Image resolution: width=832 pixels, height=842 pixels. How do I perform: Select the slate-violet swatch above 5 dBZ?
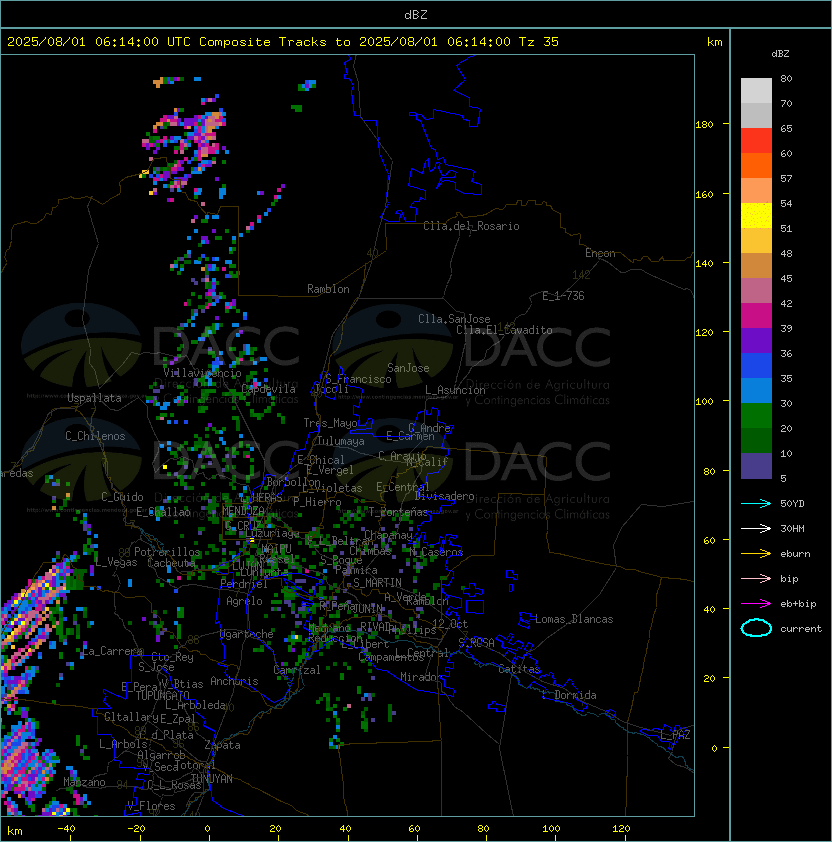click(x=756, y=466)
